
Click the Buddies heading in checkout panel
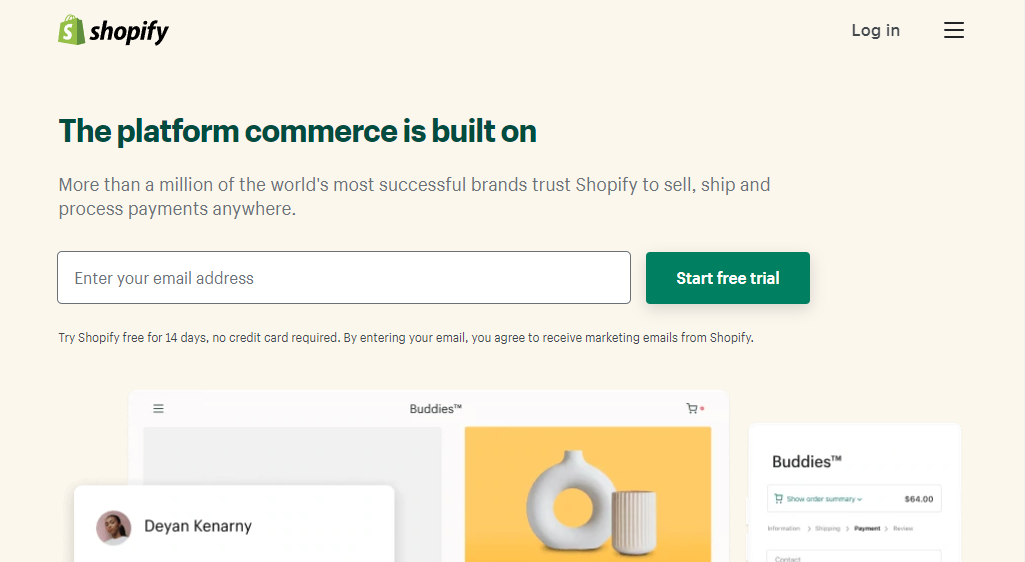807,461
